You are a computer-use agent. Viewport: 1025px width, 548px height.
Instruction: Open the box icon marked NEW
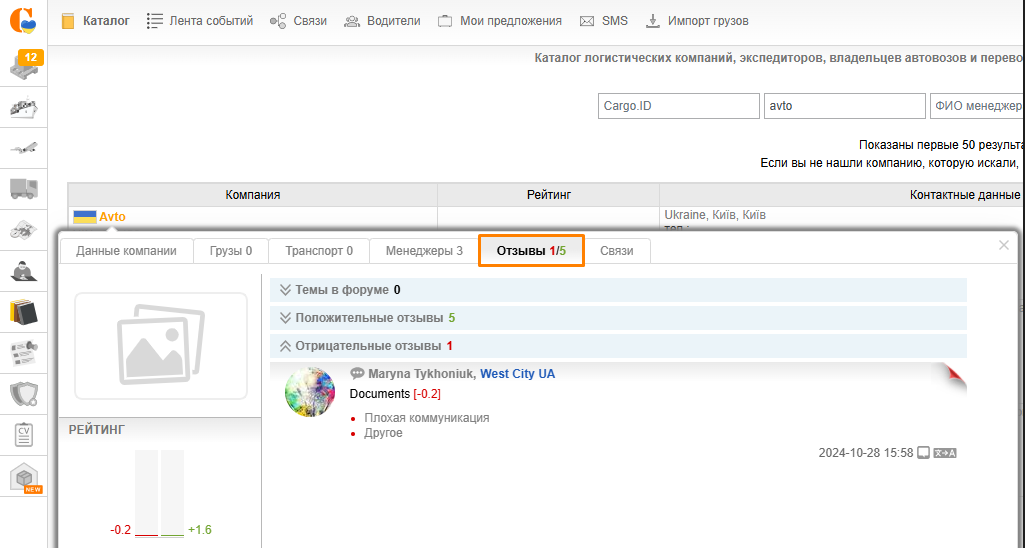[23, 478]
